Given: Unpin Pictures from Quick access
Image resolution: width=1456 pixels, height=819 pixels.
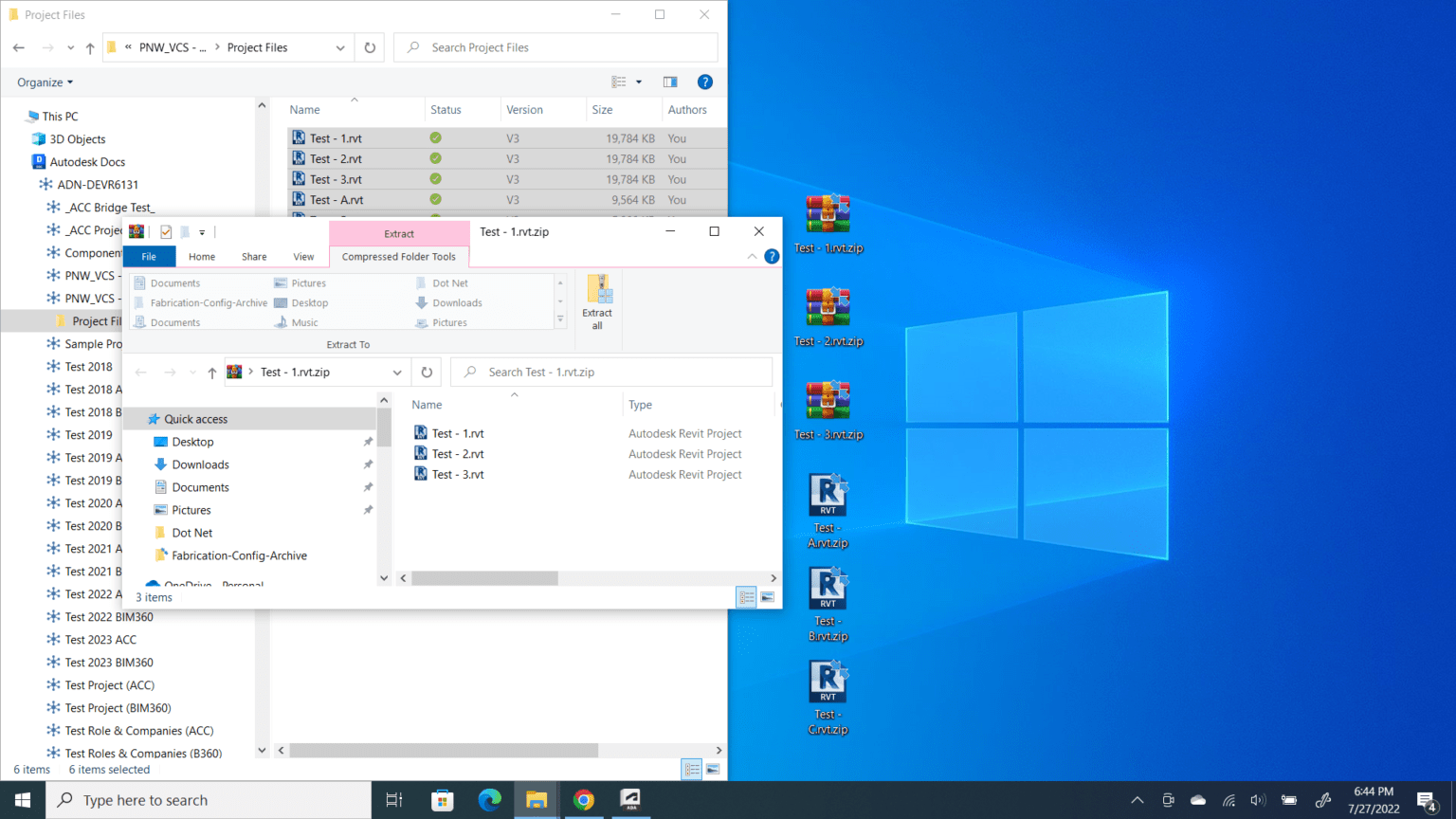Looking at the screenshot, I should [368, 509].
